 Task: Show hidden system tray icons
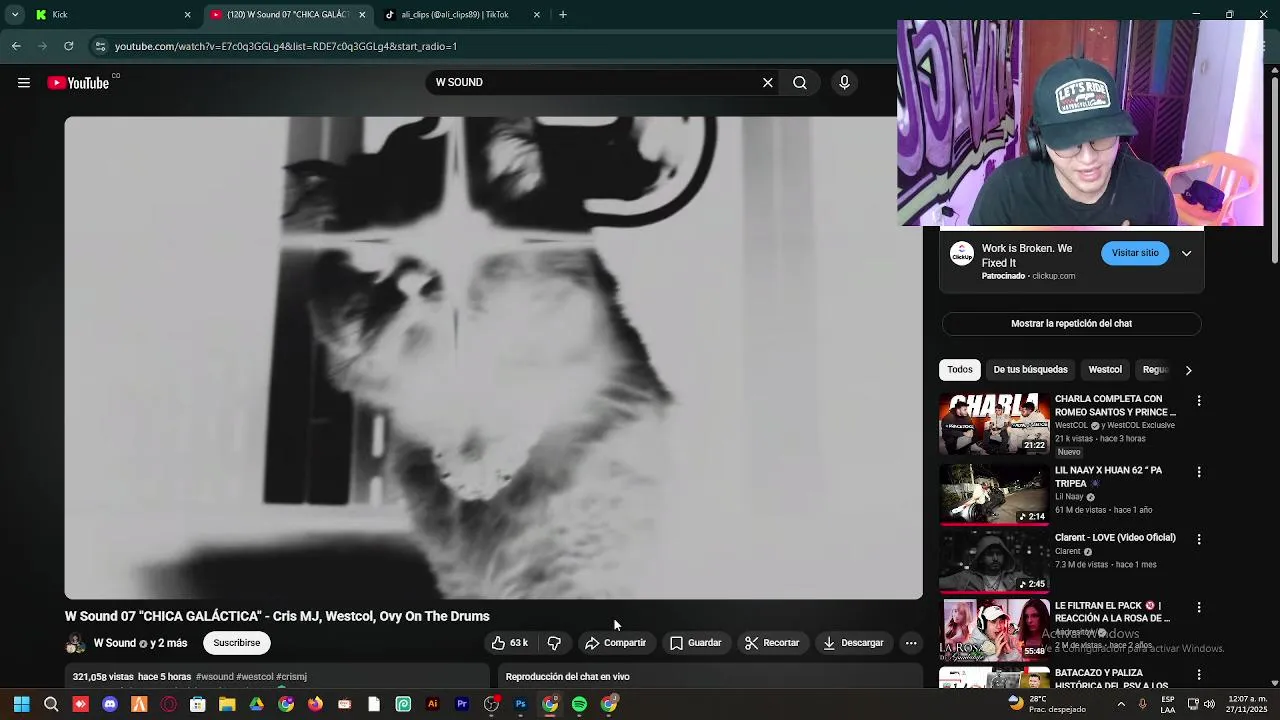(1120, 704)
